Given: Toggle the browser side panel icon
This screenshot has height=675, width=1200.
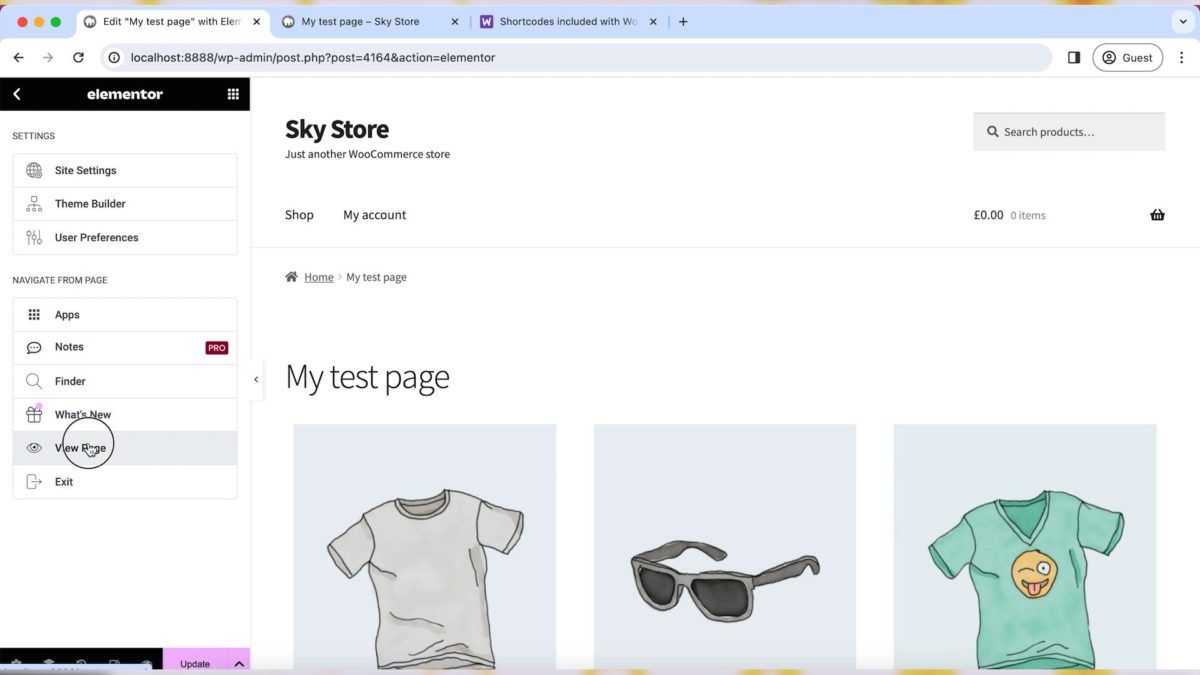Looking at the screenshot, I should coord(1074,58).
